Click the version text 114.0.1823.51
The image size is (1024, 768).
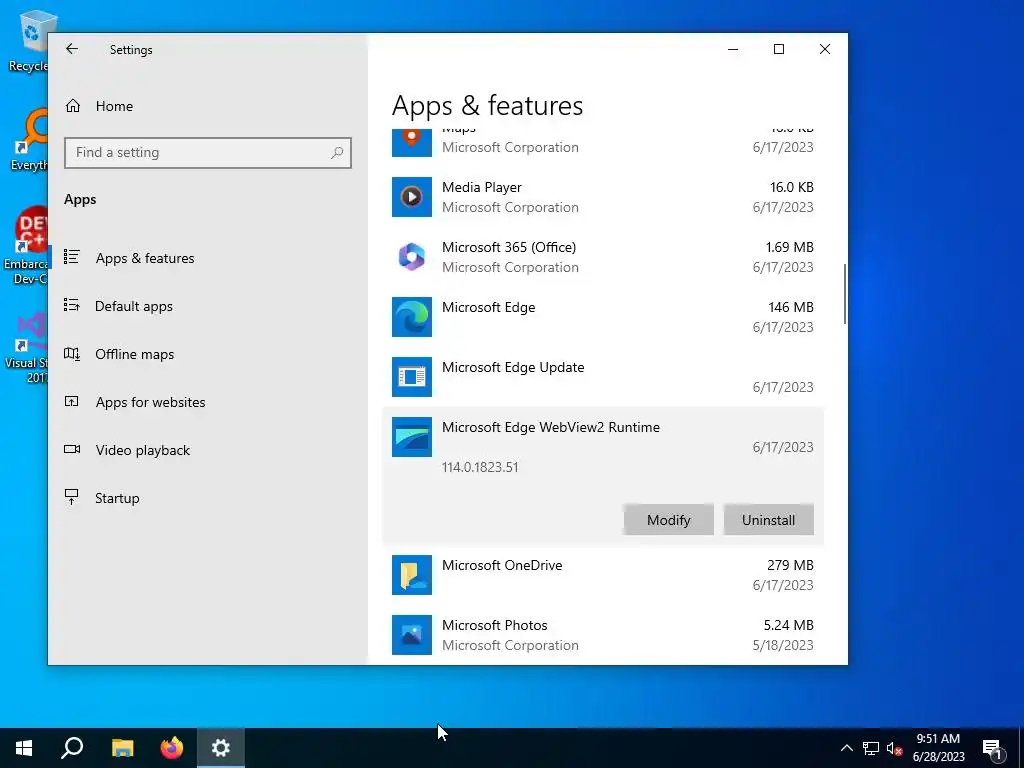click(480, 468)
